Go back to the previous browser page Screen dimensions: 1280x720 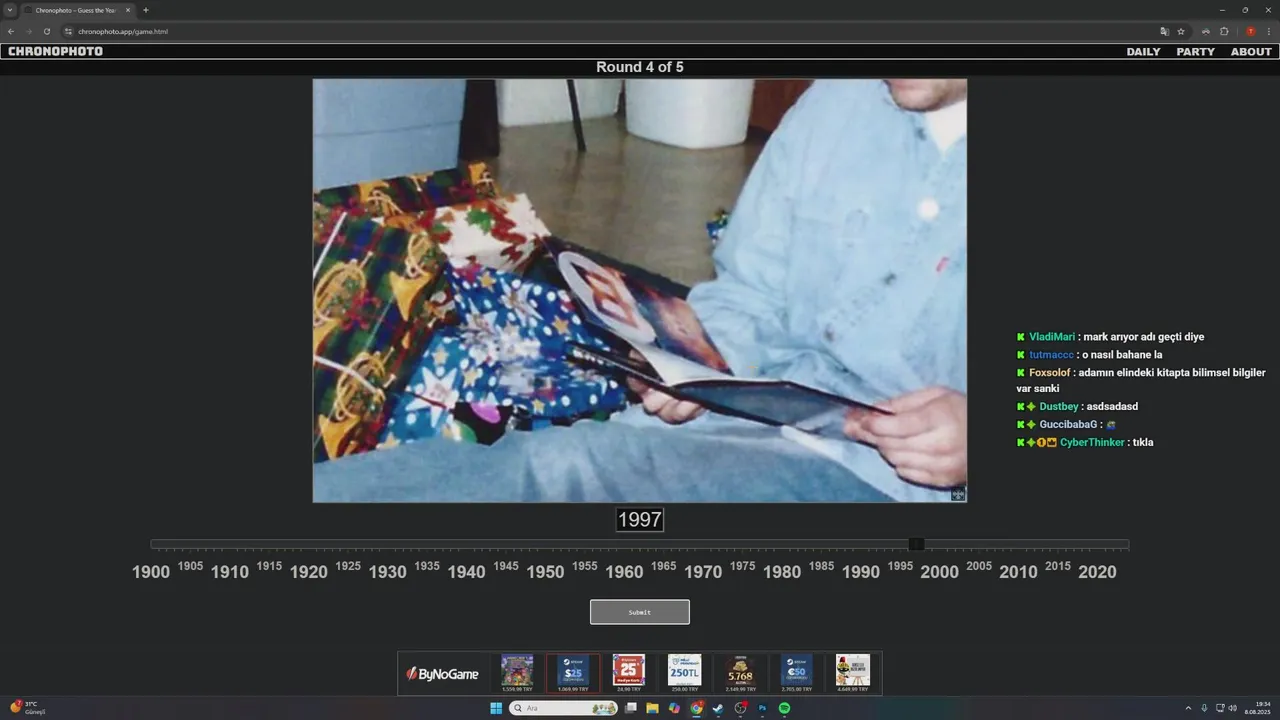tap(10, 31)
